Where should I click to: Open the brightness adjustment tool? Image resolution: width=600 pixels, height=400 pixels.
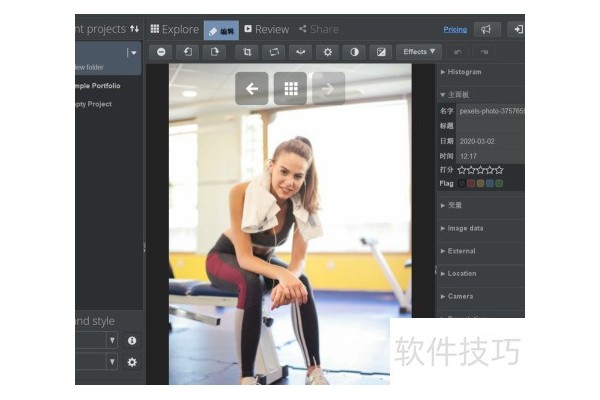click(328, 52)
